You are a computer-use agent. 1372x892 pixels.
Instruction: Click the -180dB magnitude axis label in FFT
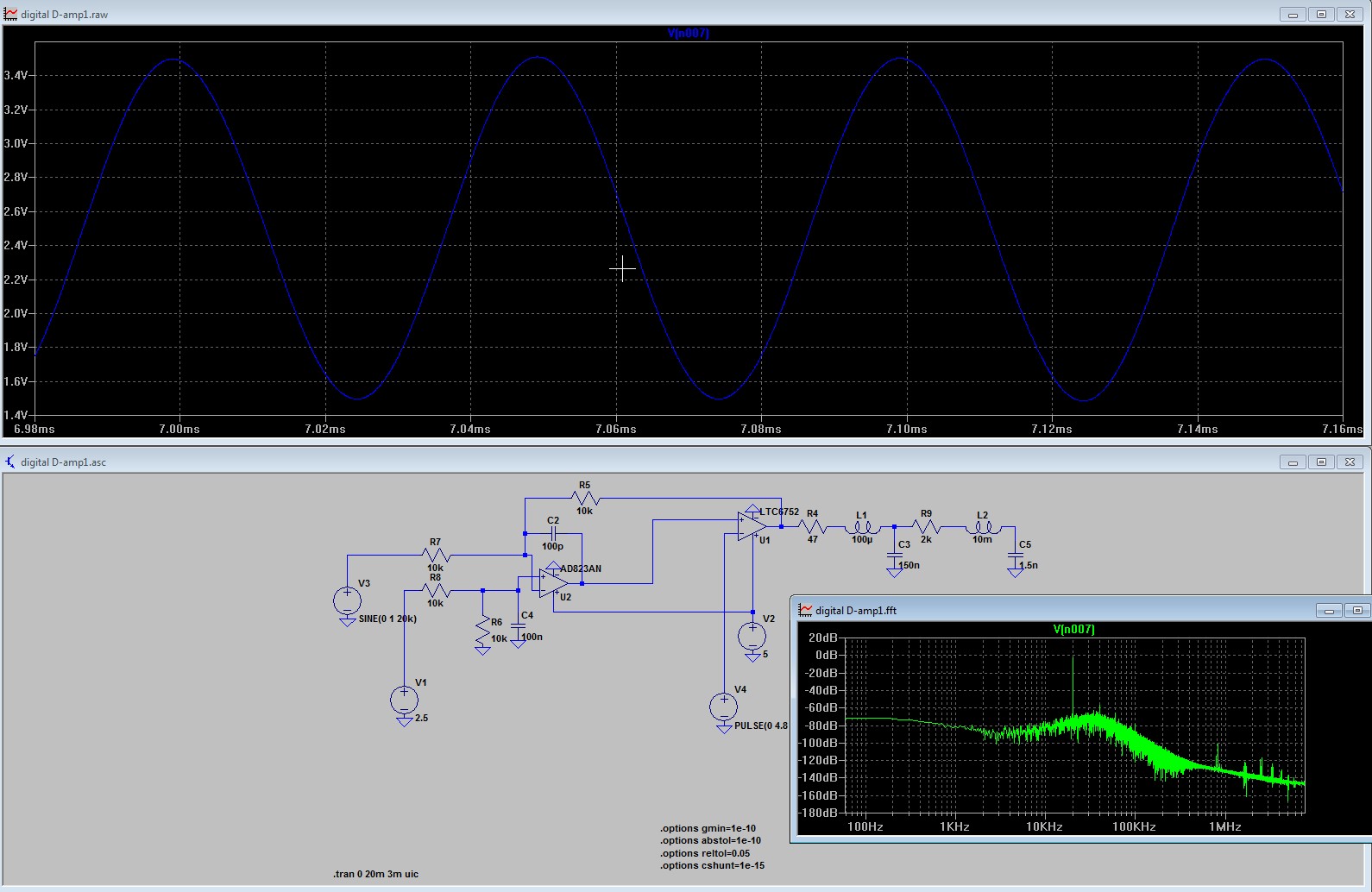tap(820, 813)
